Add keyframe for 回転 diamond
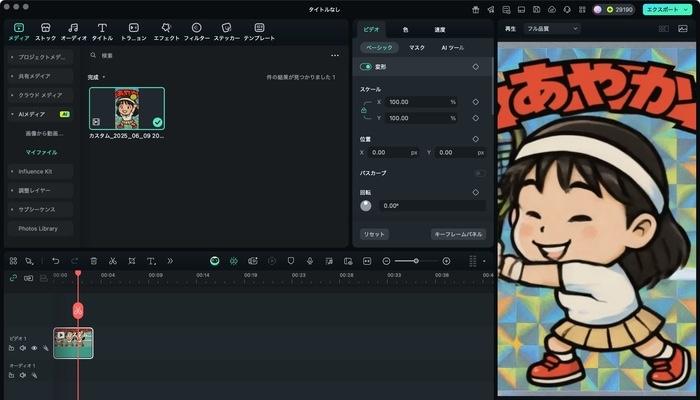Viewport: 700px width, 400px height. (x=475, y=192)
